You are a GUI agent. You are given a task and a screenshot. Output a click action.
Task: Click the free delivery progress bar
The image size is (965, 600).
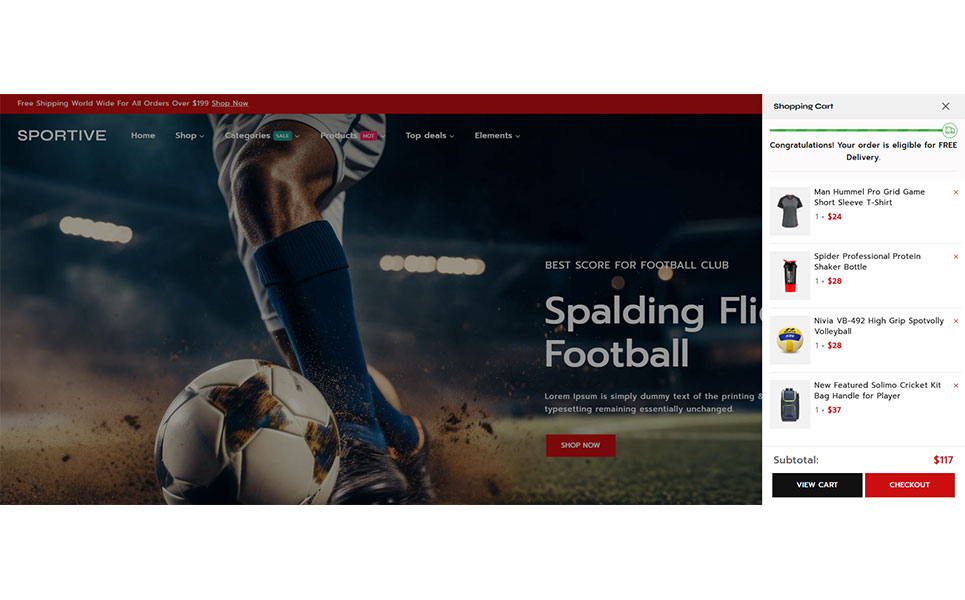click(x=856, y=130)
